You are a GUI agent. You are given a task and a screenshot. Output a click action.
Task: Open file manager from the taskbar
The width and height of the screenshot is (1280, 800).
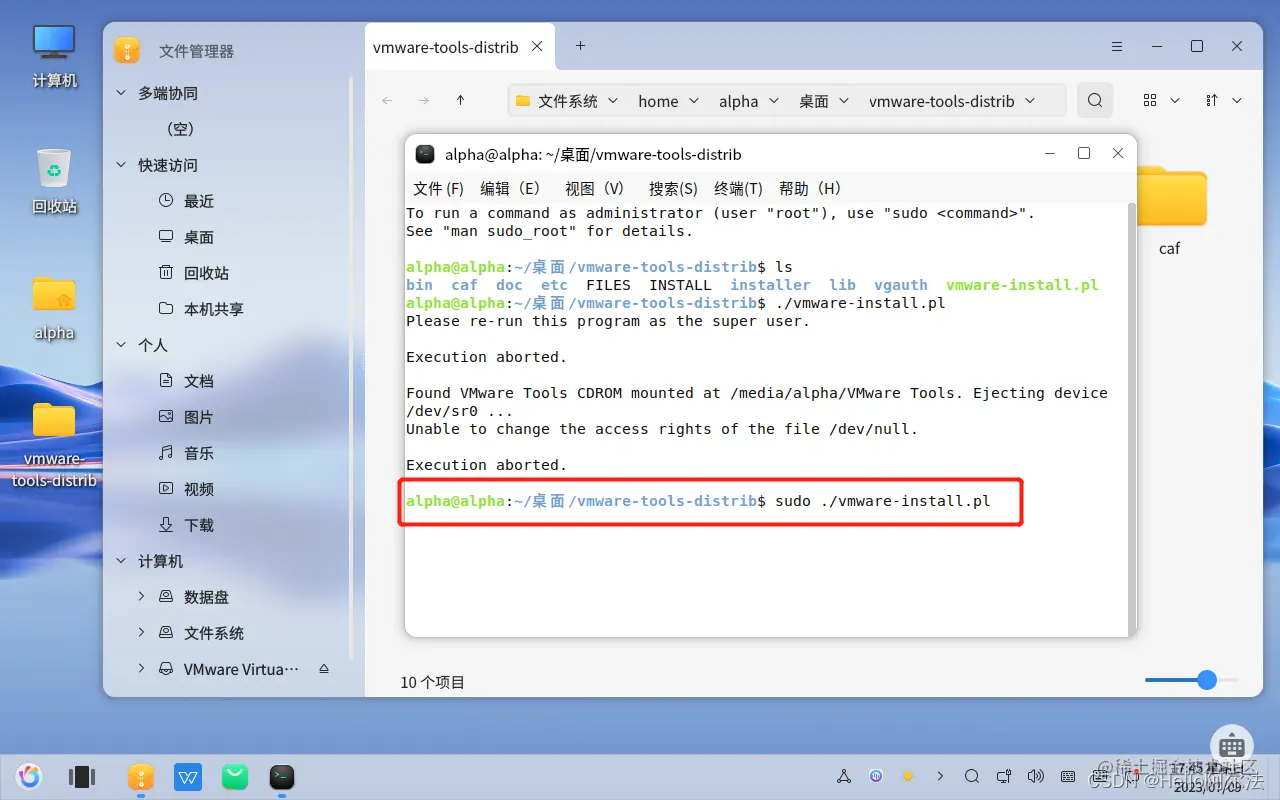(140, 776)
